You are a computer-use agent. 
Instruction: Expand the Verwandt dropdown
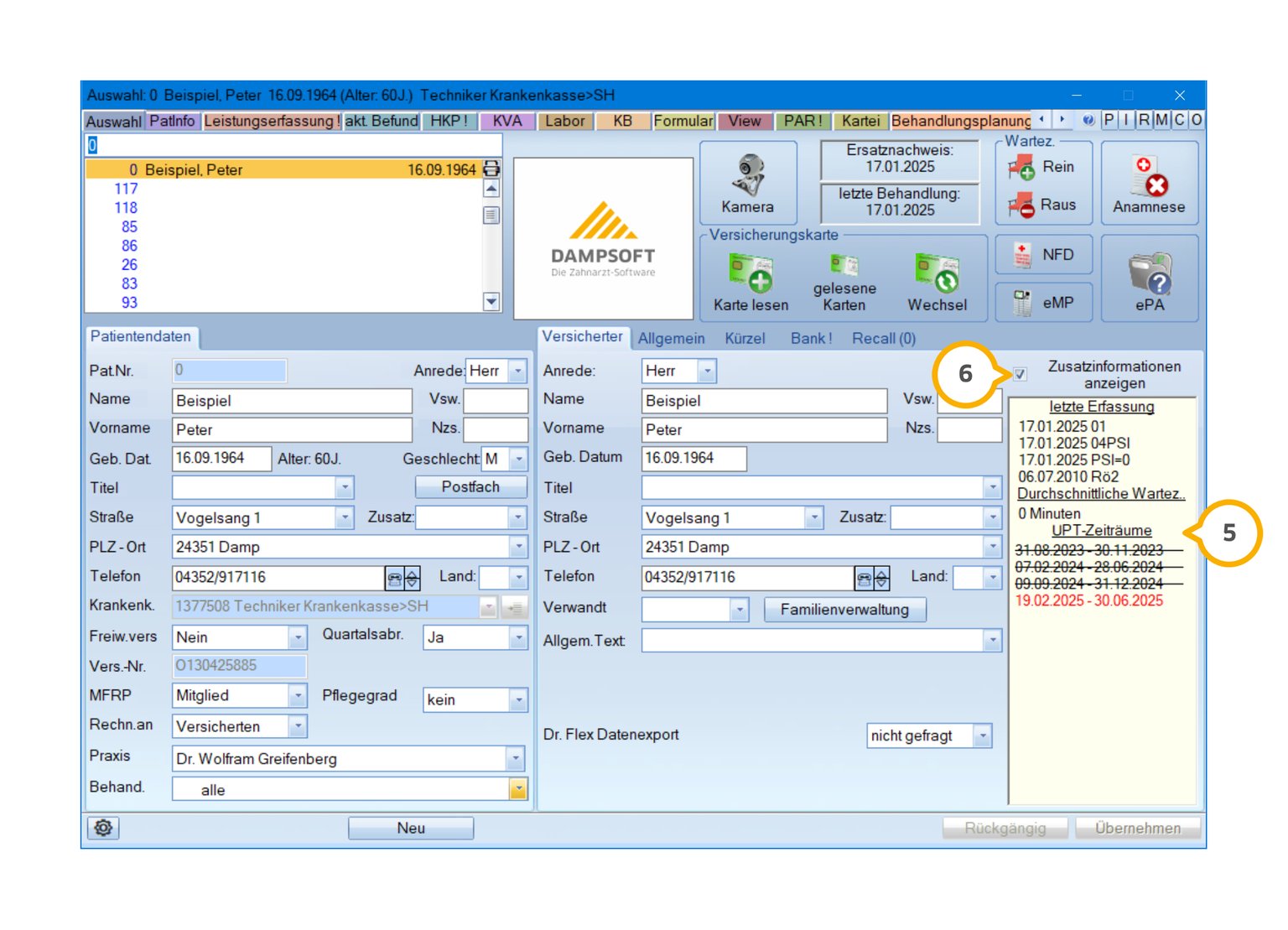point(738,610)
